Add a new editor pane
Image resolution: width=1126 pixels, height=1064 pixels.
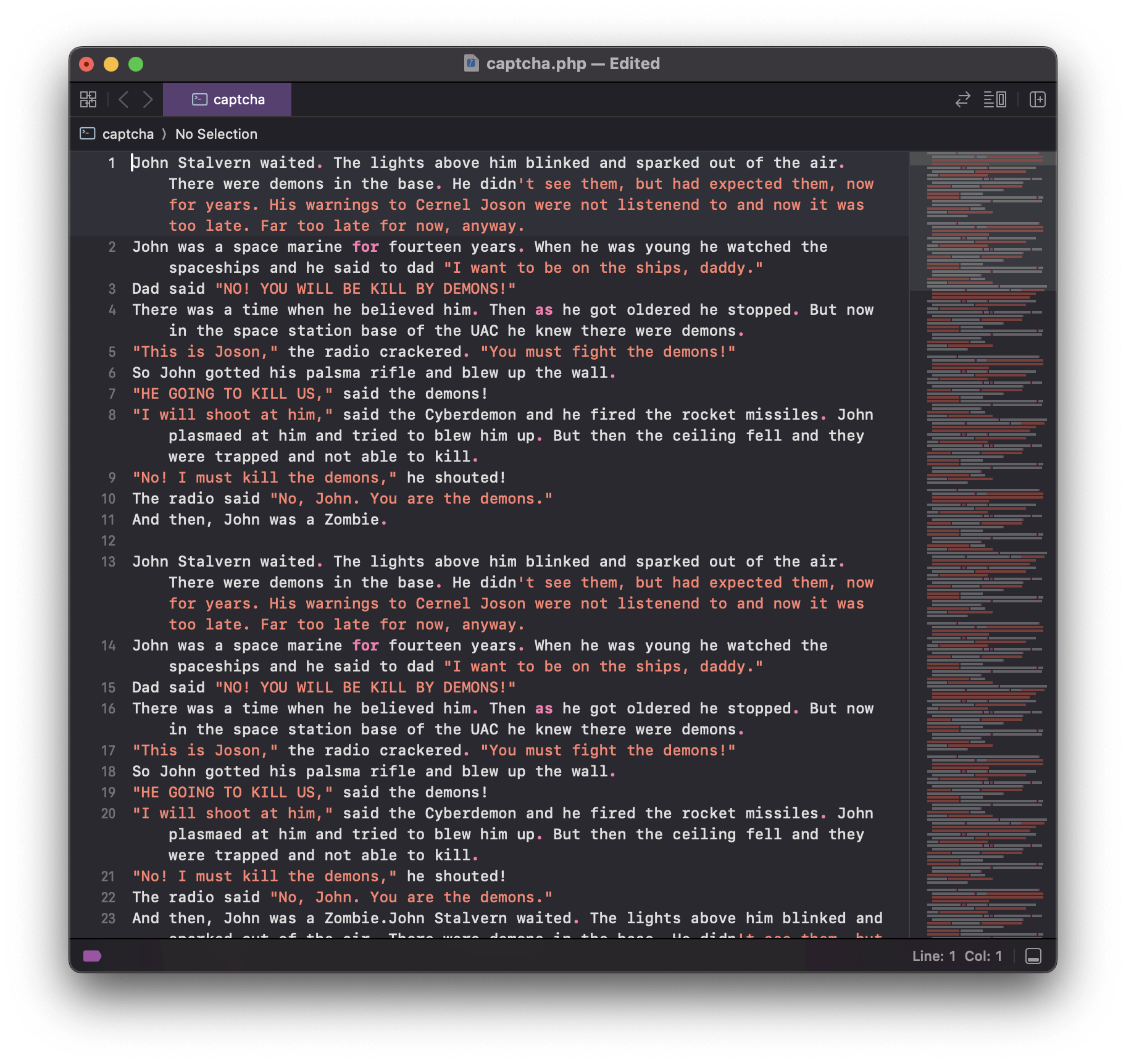click(x=1037, y=99)
